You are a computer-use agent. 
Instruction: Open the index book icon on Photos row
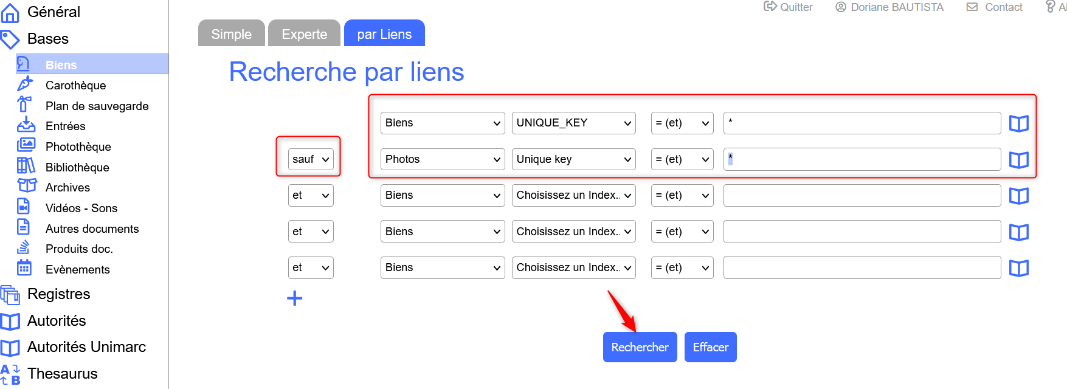point(1018,159)
